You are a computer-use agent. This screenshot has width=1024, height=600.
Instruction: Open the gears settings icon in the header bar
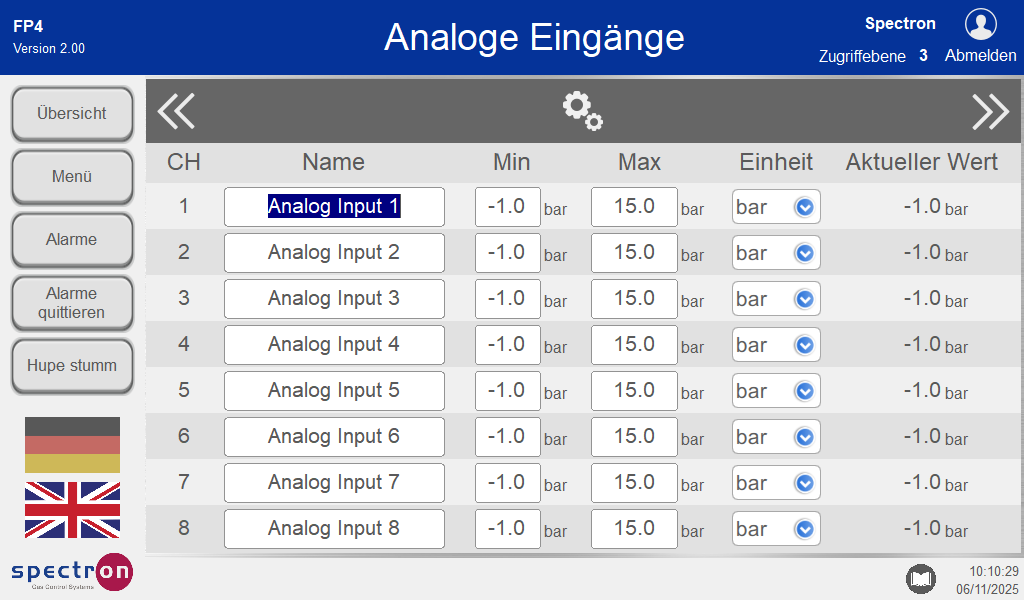click(582, 111)
